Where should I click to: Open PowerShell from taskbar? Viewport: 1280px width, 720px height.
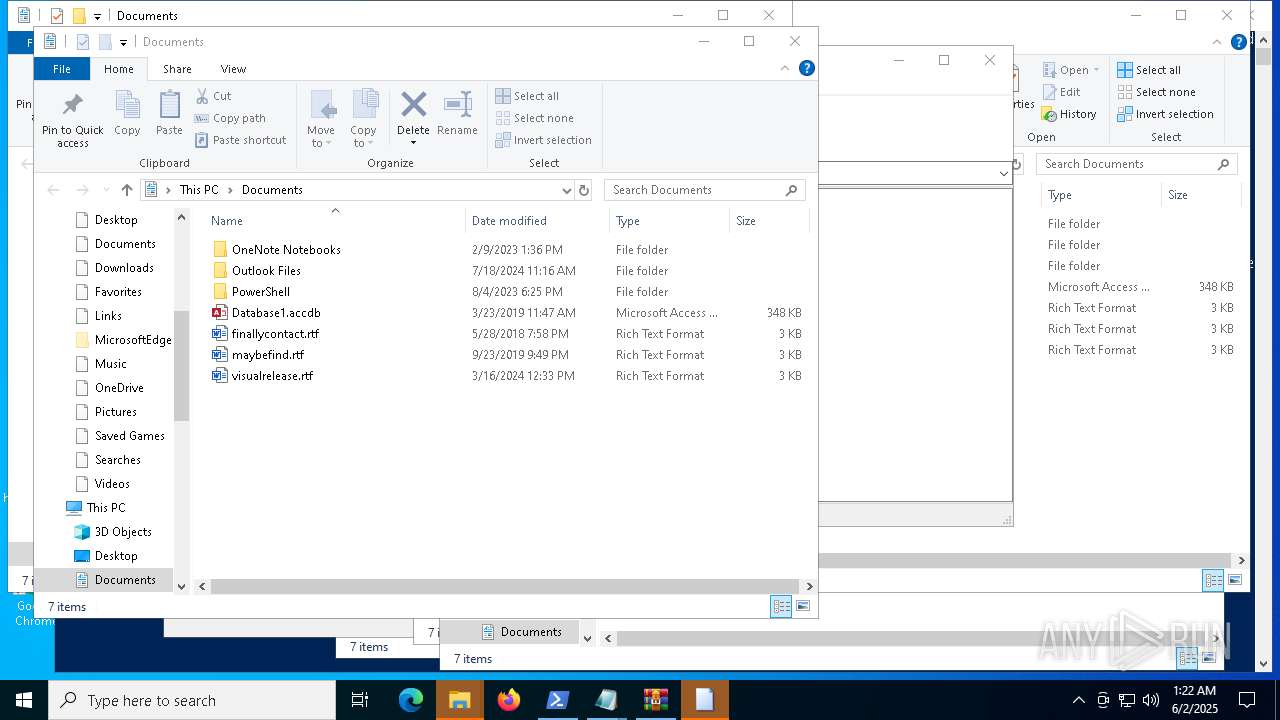tap(558, 700)
